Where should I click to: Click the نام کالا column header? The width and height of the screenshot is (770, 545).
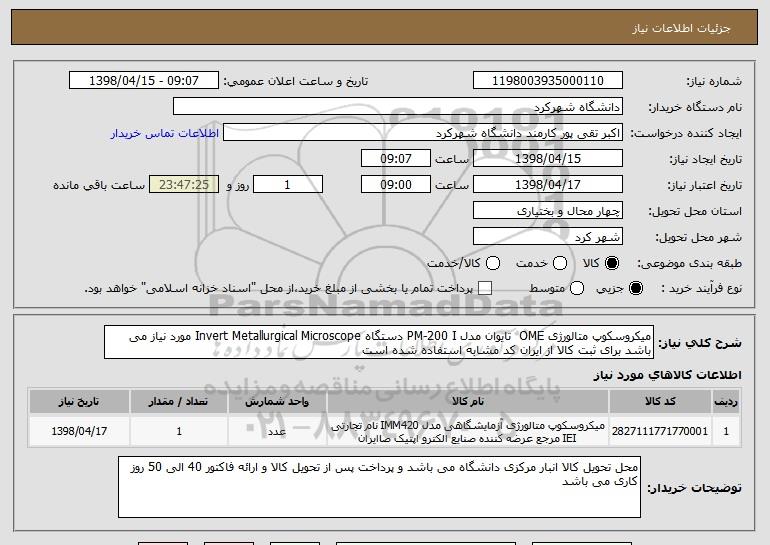pyautogui.click(x=468, y=402)
